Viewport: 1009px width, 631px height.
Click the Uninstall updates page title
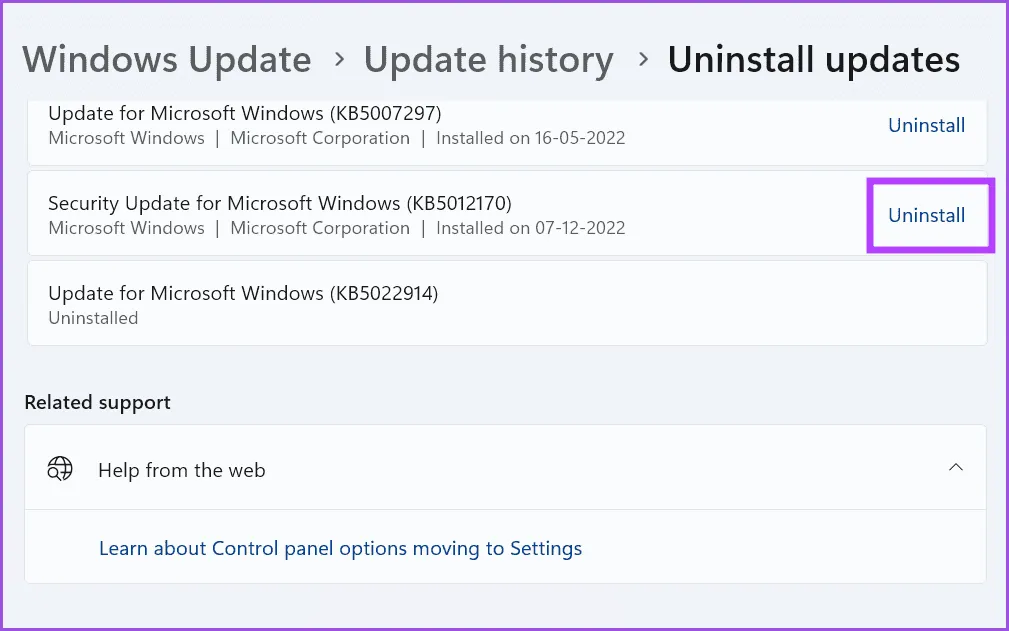click(x=813, y=60)
